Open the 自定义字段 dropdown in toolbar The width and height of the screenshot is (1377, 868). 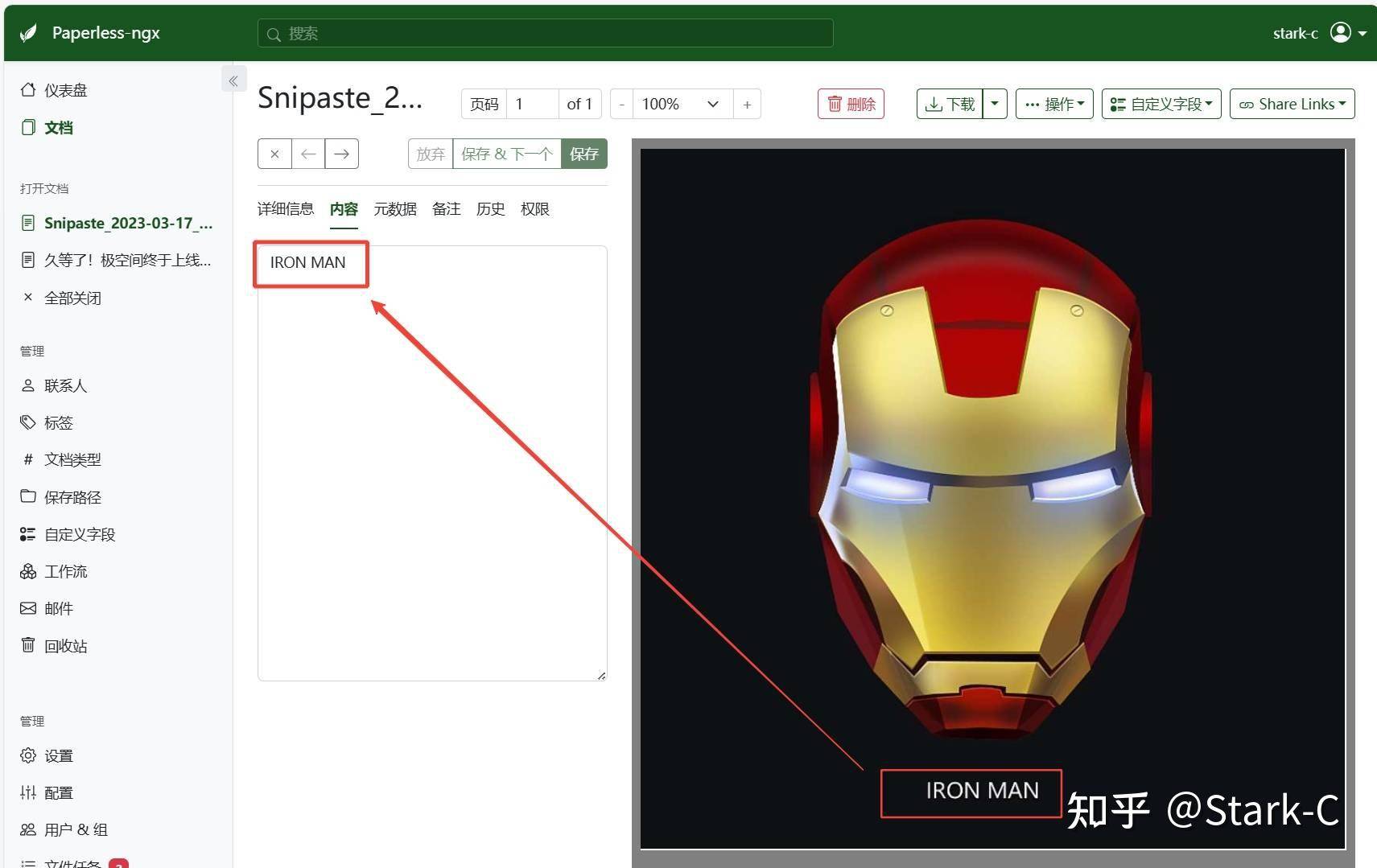tap(1161, 104)
